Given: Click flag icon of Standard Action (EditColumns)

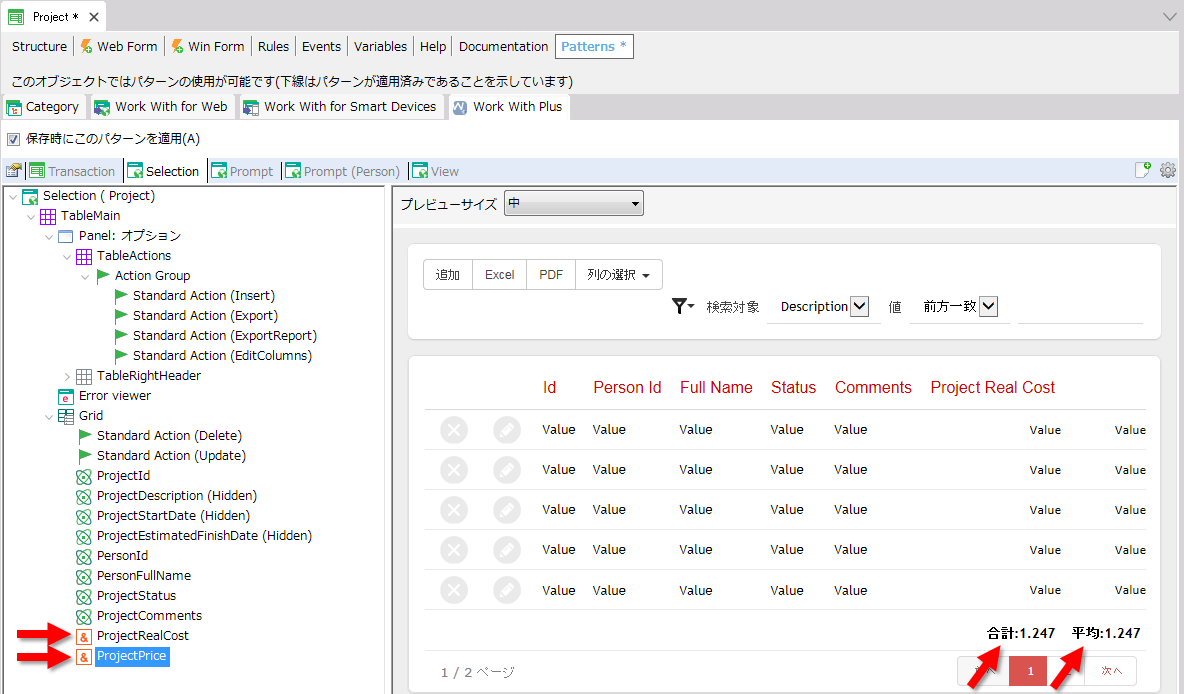Looking at the screenshot, I should (x=121, y=356).
